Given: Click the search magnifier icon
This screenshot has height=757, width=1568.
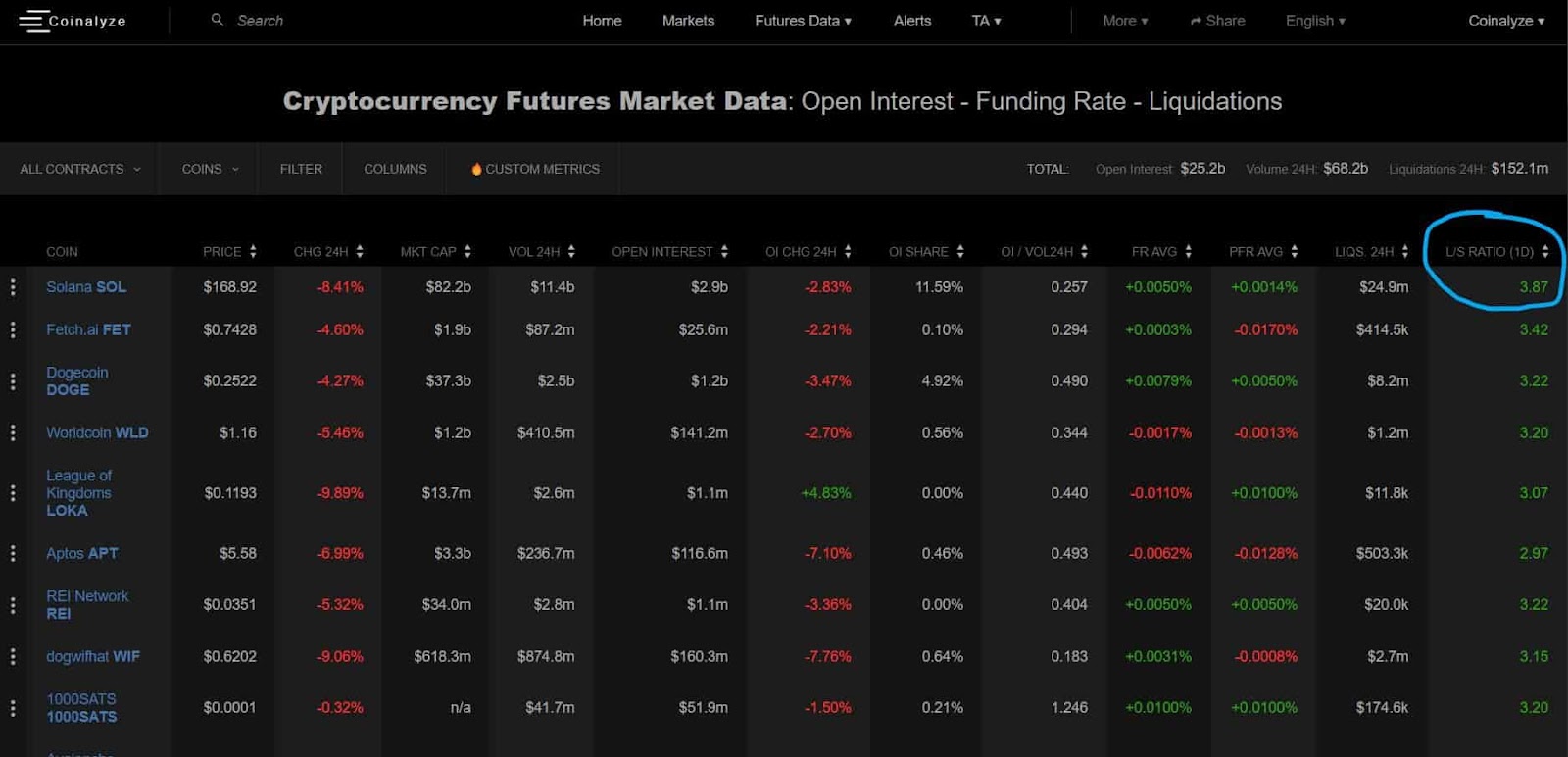Looking at the screenshot, I should [218, 20].
